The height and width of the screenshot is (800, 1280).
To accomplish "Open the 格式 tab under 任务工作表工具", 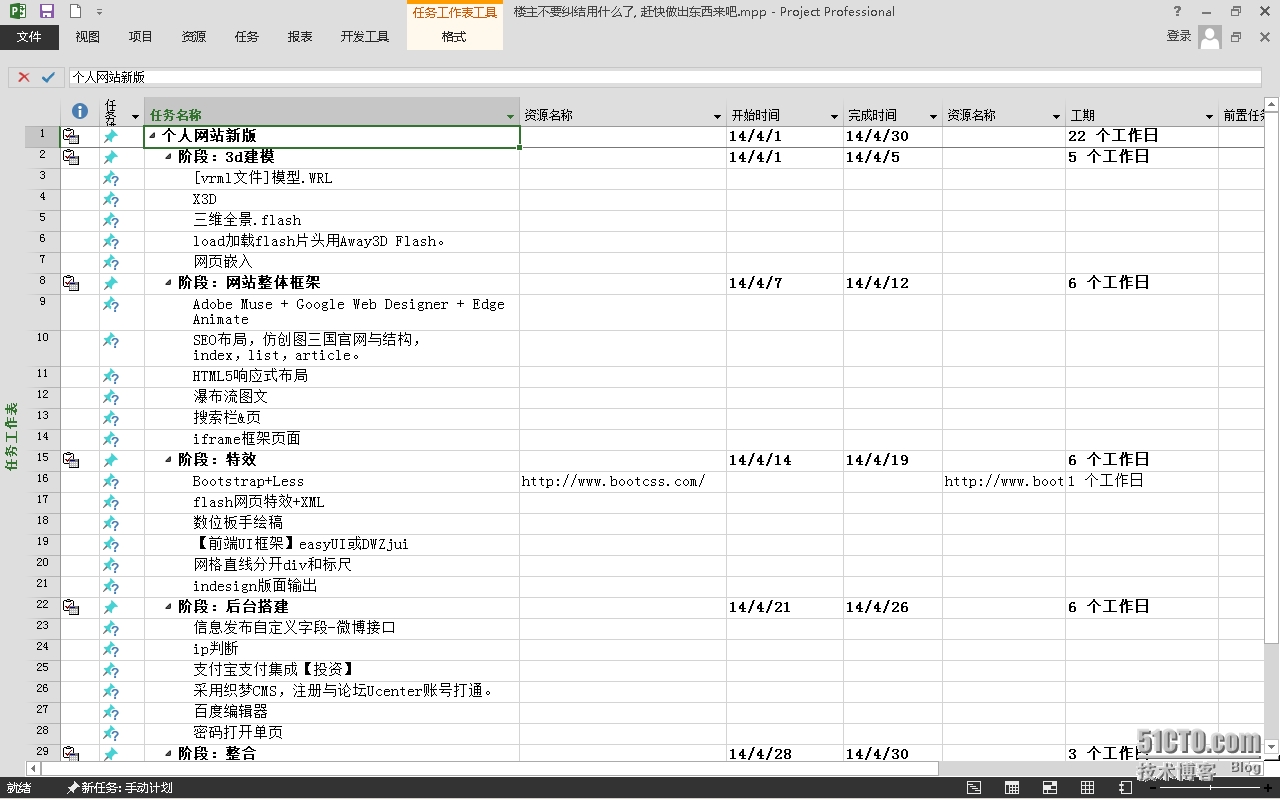I will [454, 37].
